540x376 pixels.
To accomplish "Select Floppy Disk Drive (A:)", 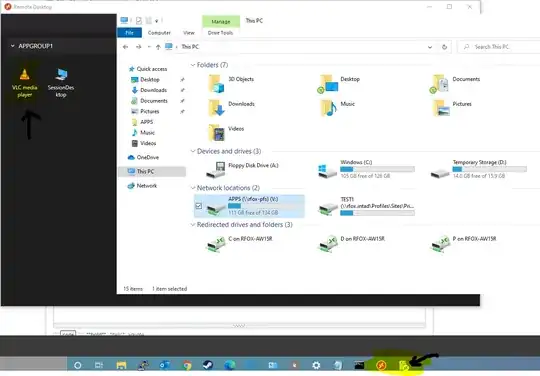I will tap(242, 169).
